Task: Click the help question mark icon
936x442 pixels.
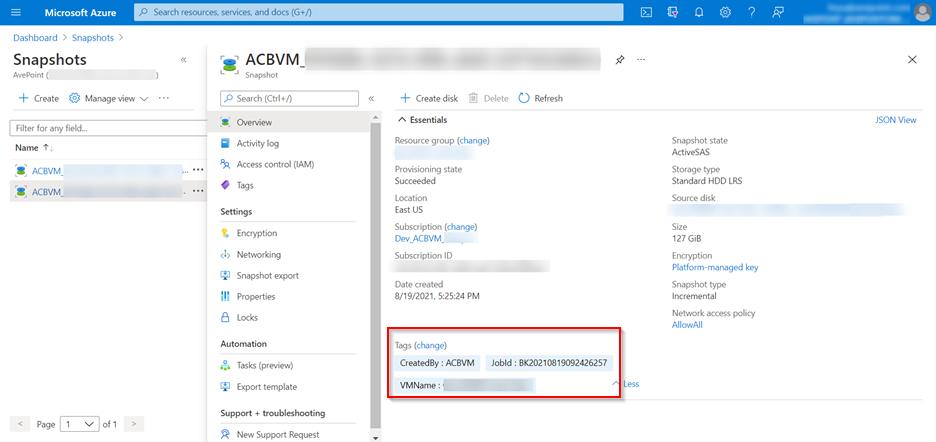Action: (x=751, y=12)
